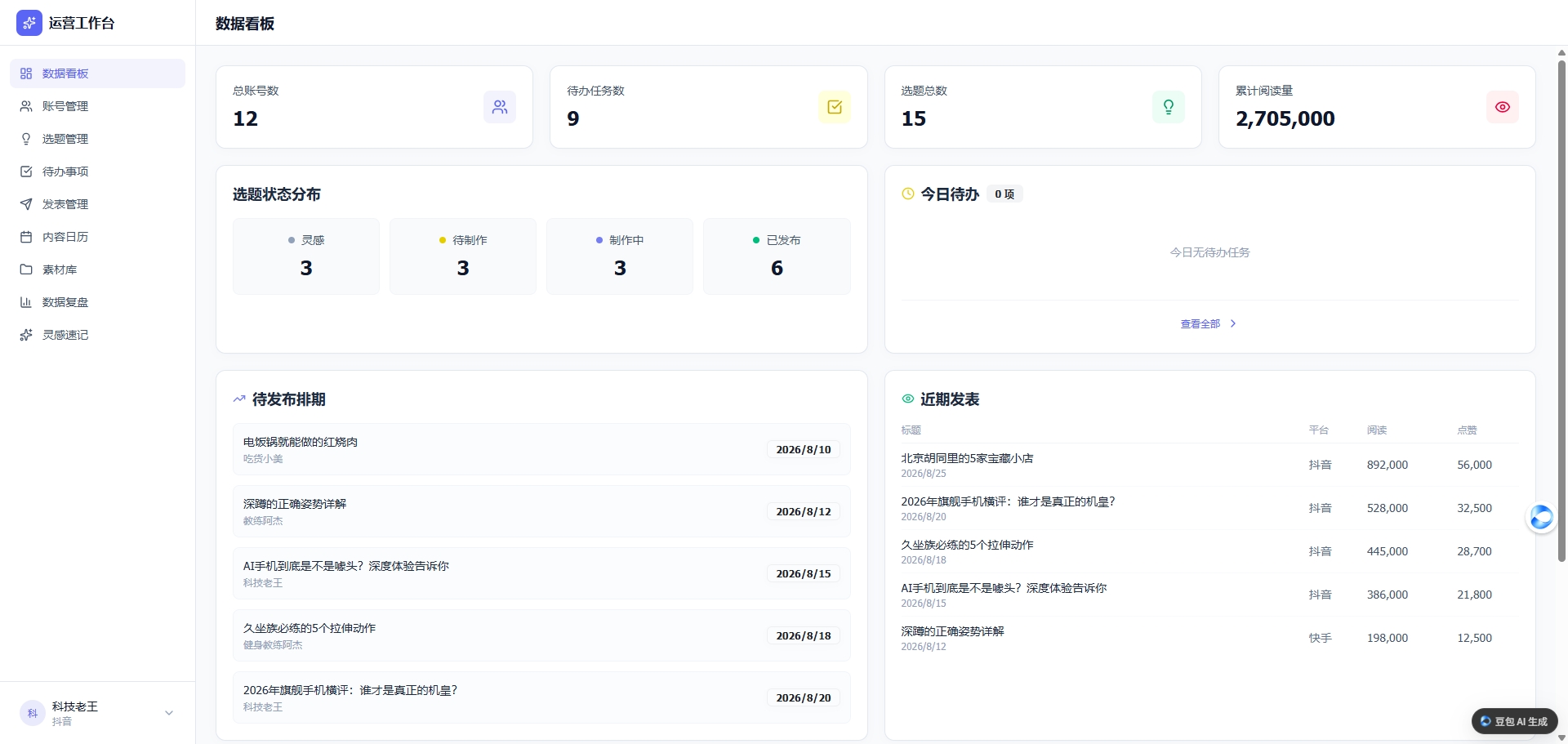Click the scrollbar down arrow

(x=1561, y=737)
